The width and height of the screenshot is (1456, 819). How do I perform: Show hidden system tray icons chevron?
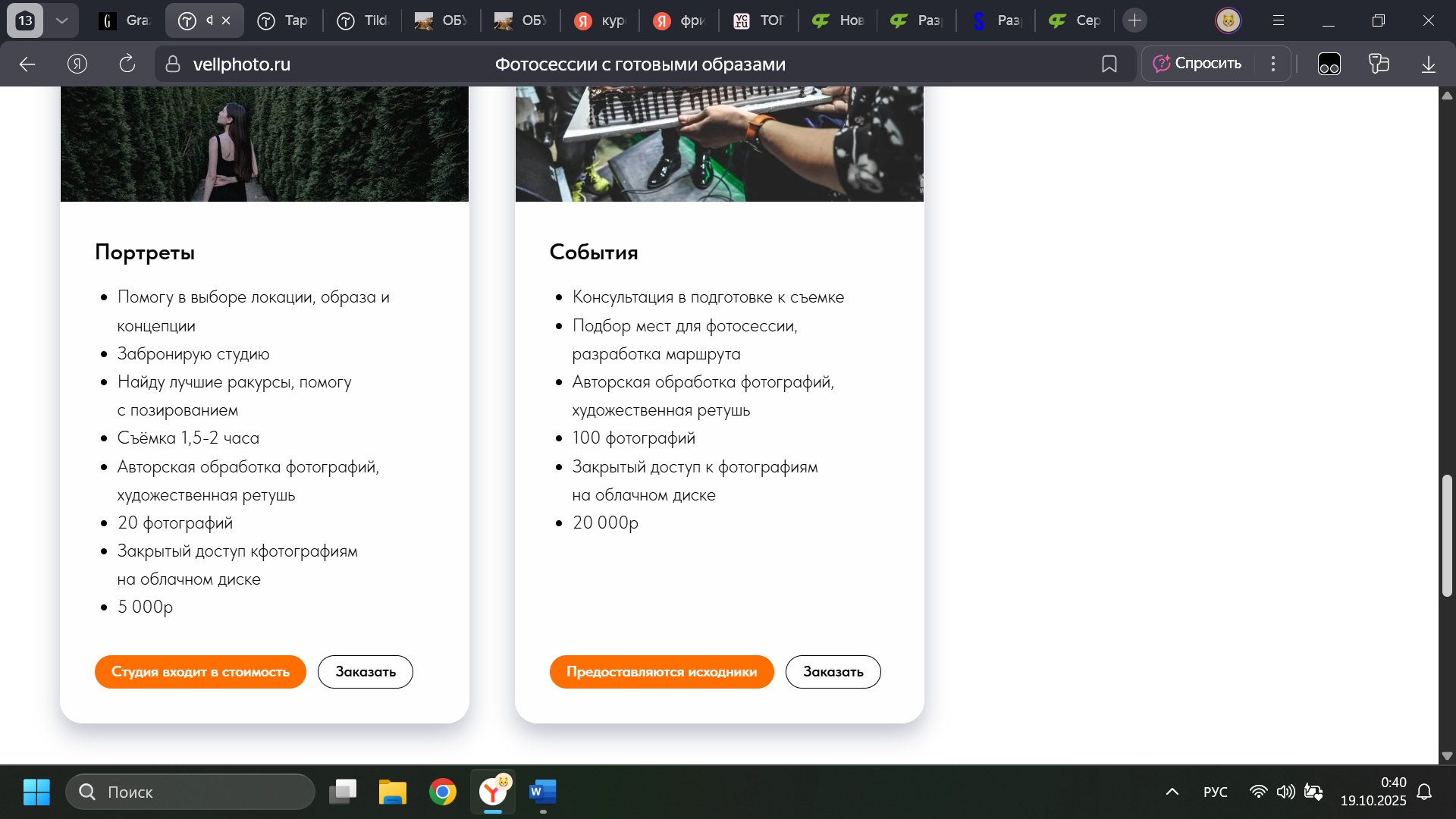(x=1172, y=792)
